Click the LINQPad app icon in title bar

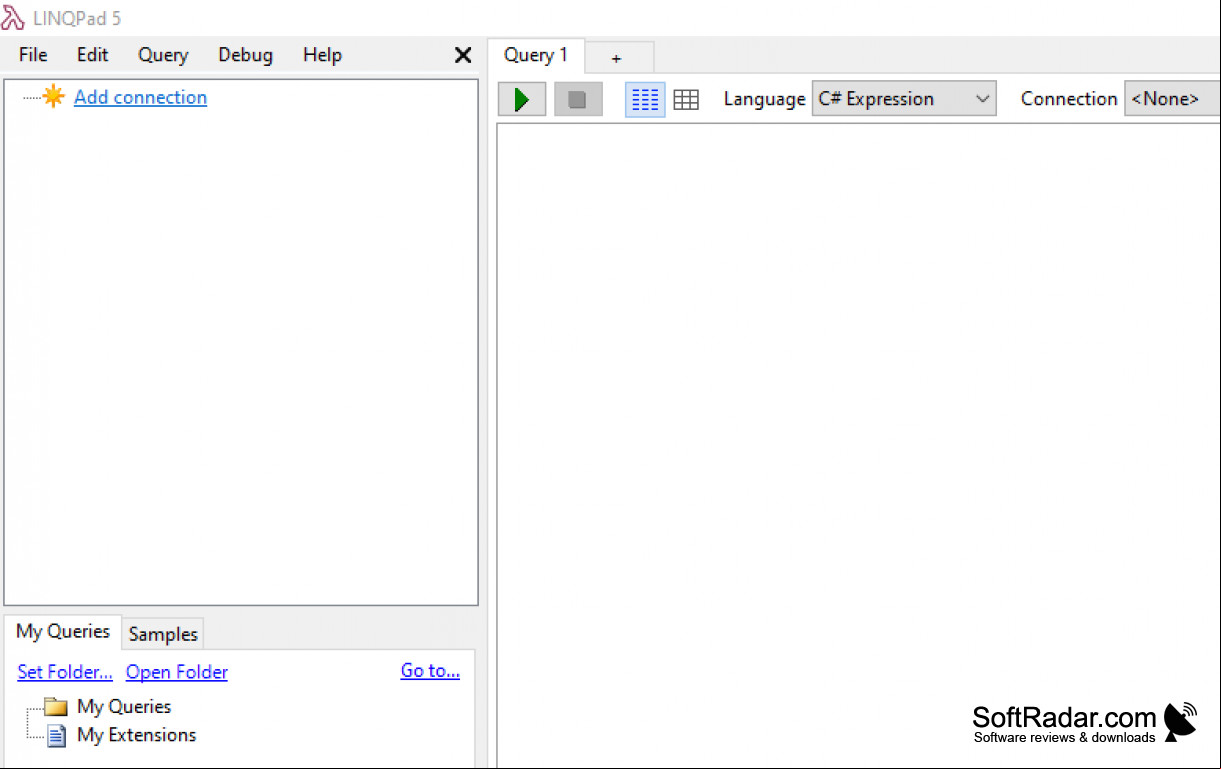pyautogui.click(x=14, y=18)
